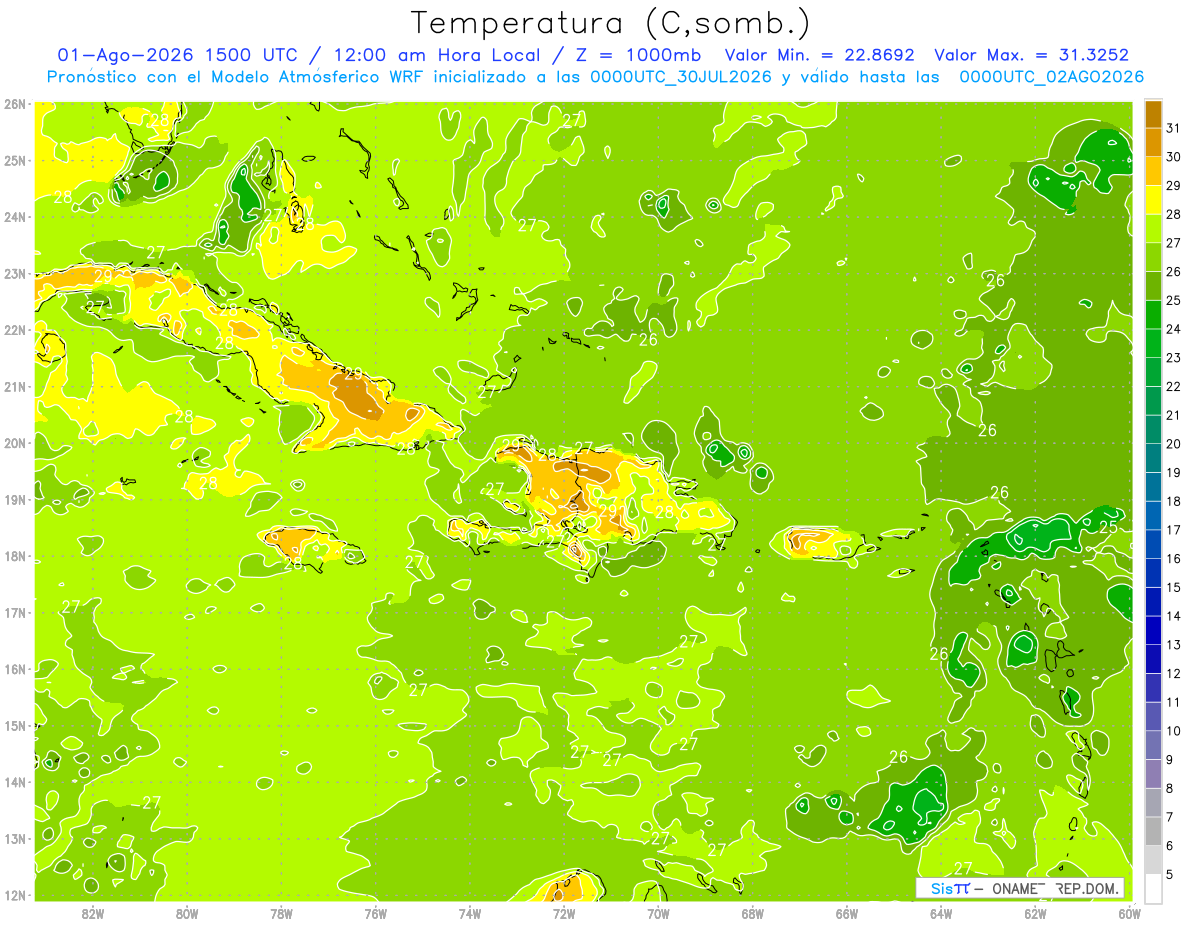Click the 21N latitude axis label
The height and width of the screenshot is (927, 1200).
point(15,387)
